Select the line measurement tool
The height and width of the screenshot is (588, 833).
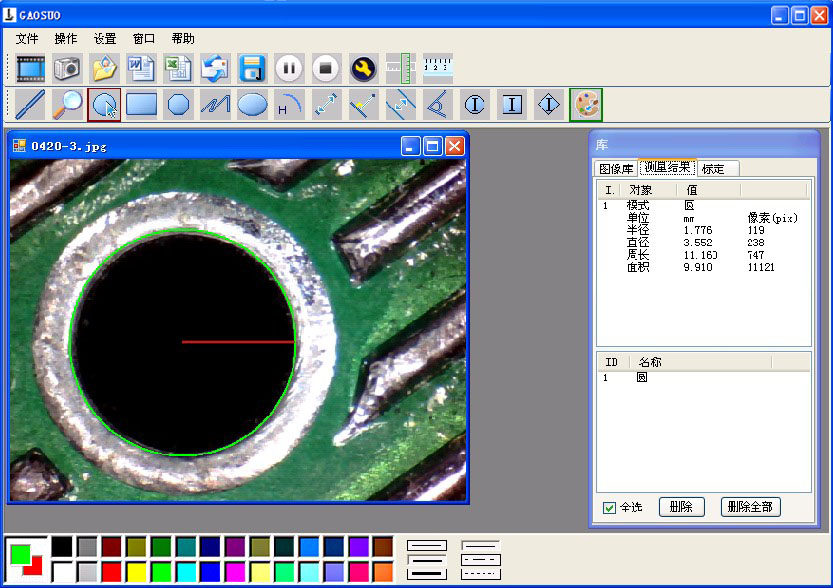[x=30, y=104]
